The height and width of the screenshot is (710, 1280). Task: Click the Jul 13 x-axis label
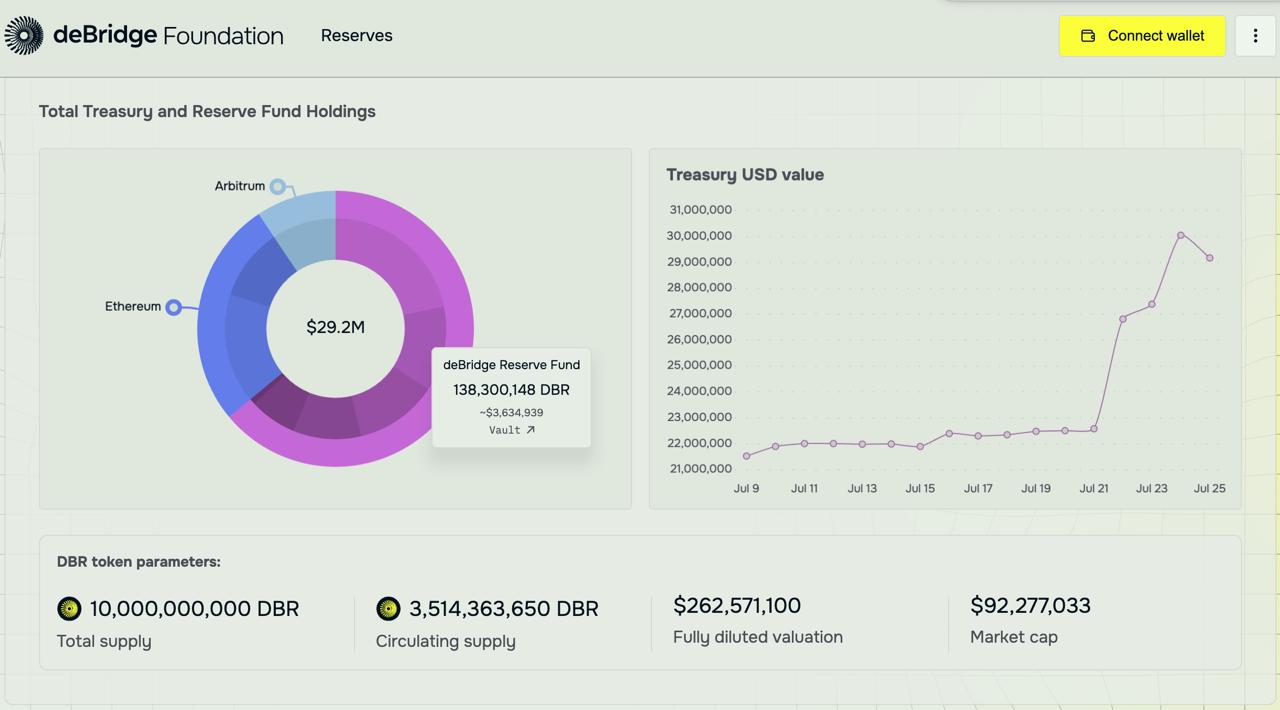pos(862,488)
